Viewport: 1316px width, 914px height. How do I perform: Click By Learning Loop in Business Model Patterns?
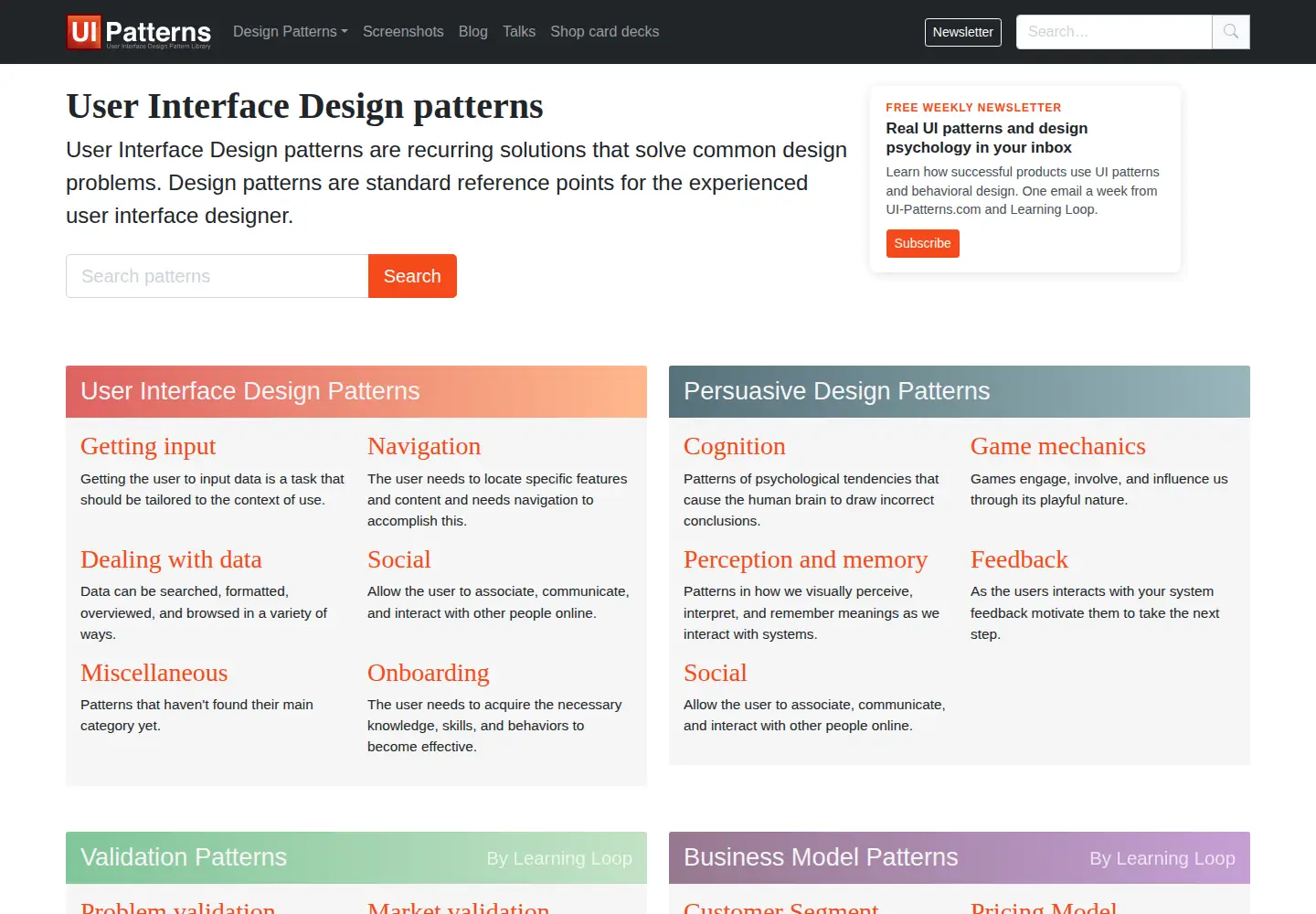point(1162,858)
